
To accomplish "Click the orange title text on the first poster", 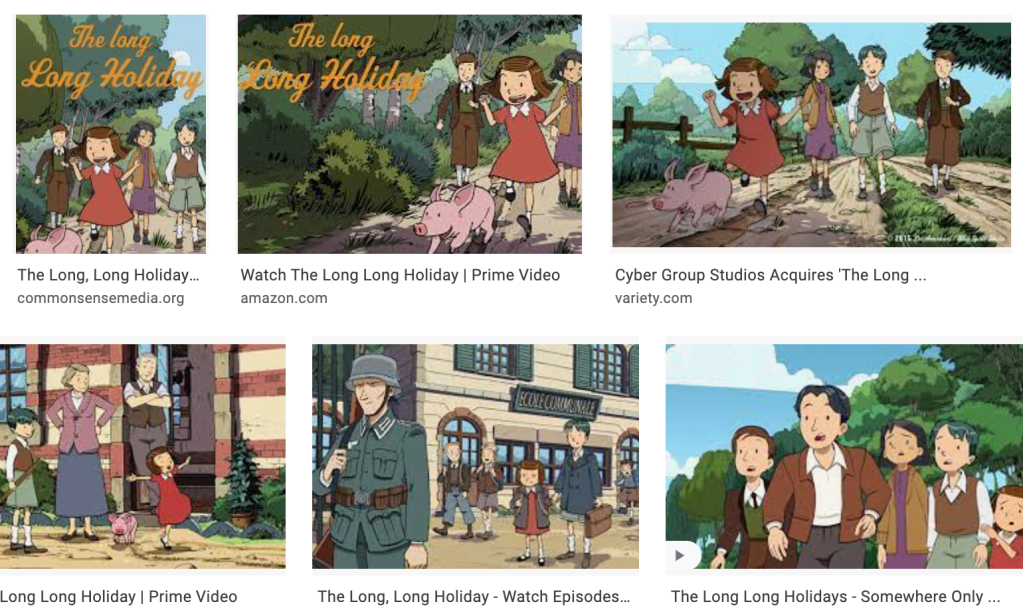I will (112, 62).
